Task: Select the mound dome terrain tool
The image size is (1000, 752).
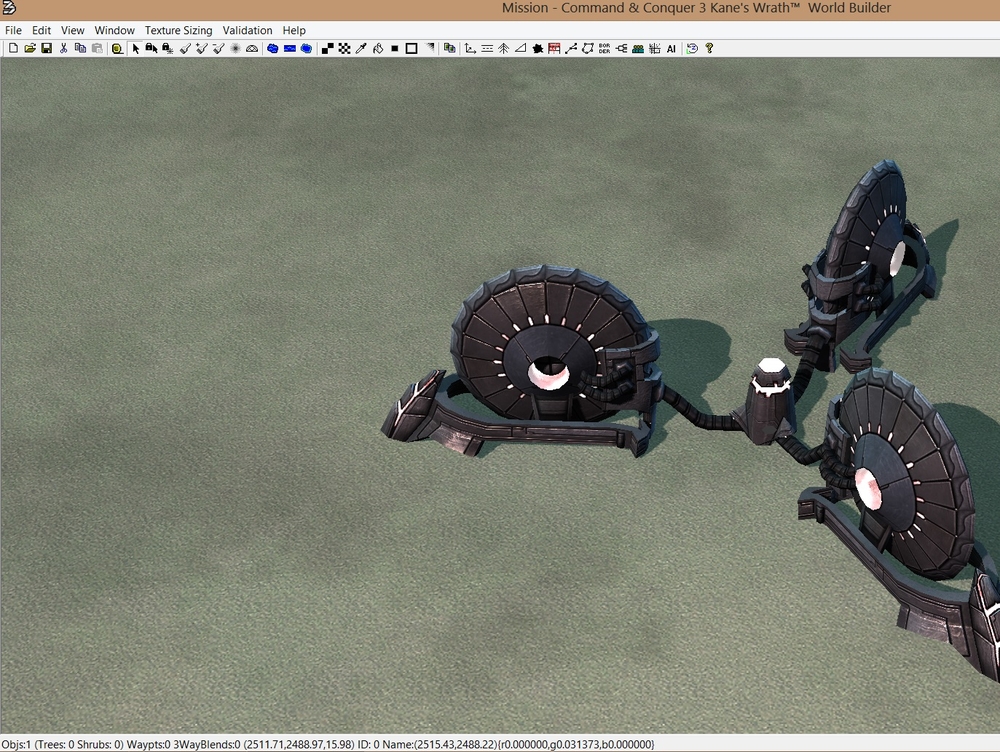Action: [252, 48]
